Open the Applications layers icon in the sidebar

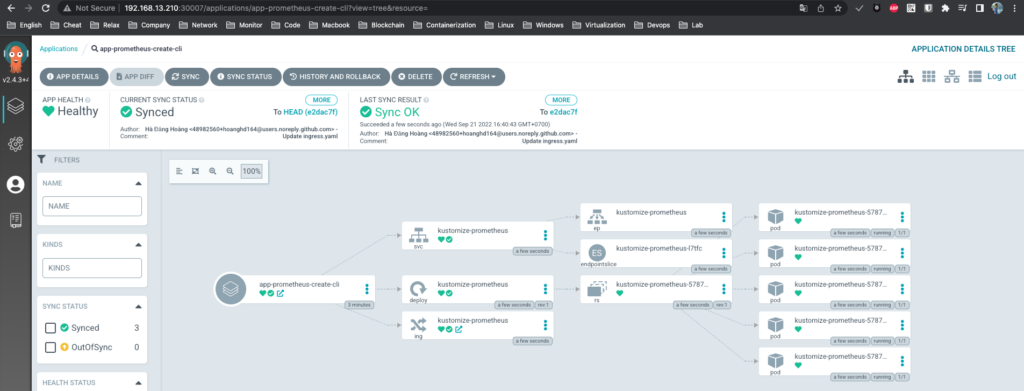(16, 107)
